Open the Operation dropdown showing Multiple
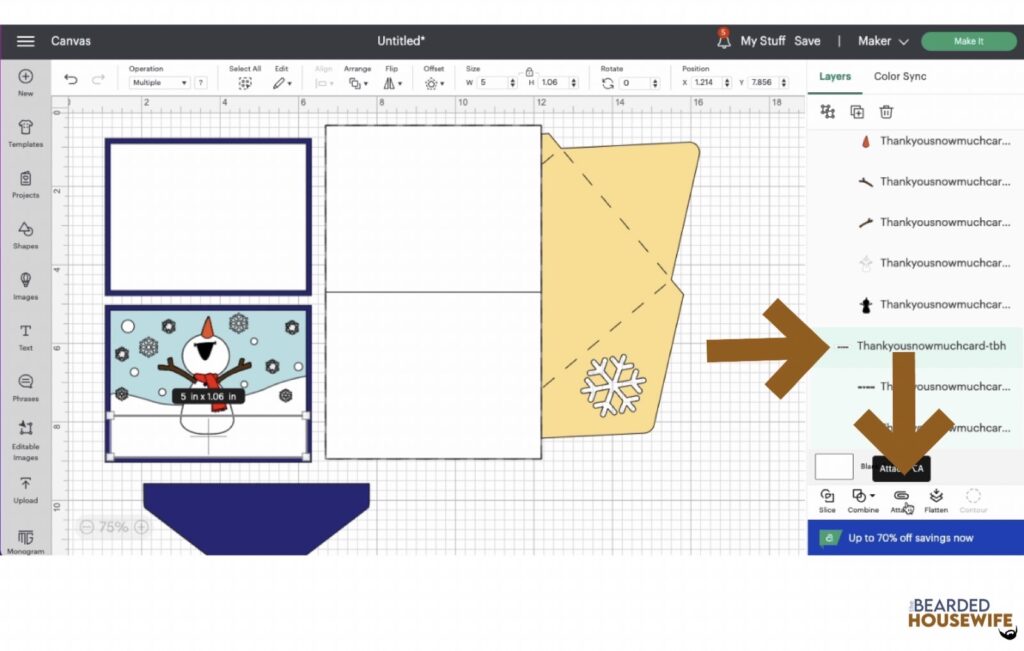 coord(160,83)
